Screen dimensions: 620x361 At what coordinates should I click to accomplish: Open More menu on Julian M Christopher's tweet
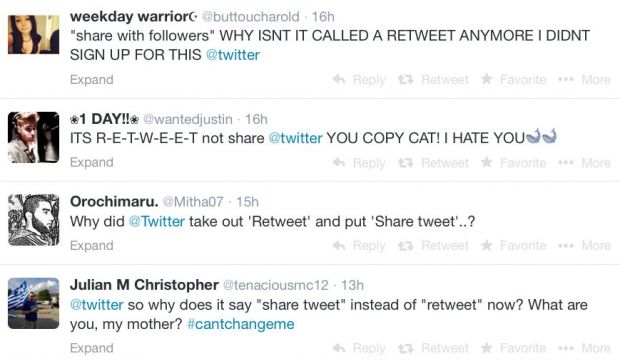pyautogui.click(x=584, y=348)
